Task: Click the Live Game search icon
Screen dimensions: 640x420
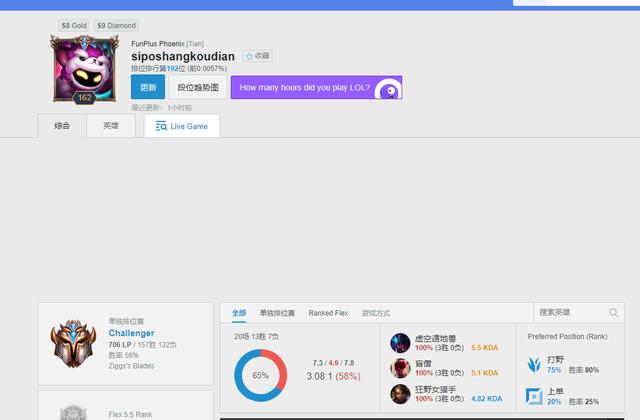Action: [x=161, y=126]
